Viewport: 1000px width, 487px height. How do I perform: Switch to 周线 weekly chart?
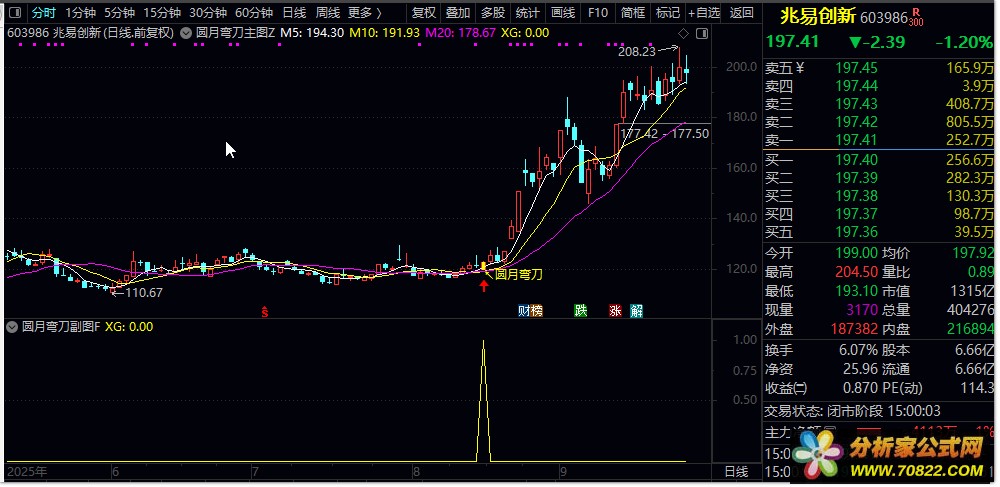[x=328, y=12]
